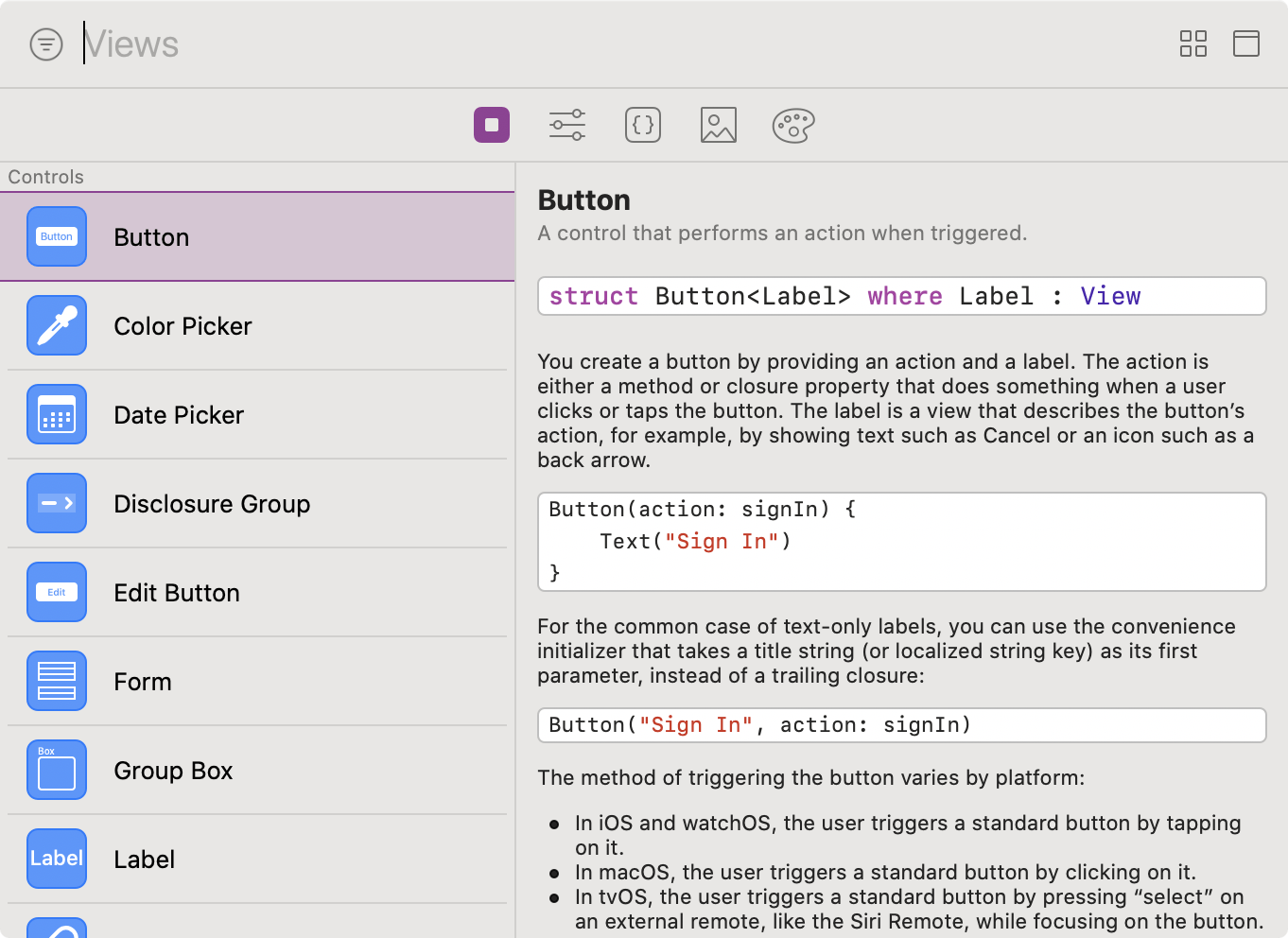Select the Views library tab

[x=492, y=125]
